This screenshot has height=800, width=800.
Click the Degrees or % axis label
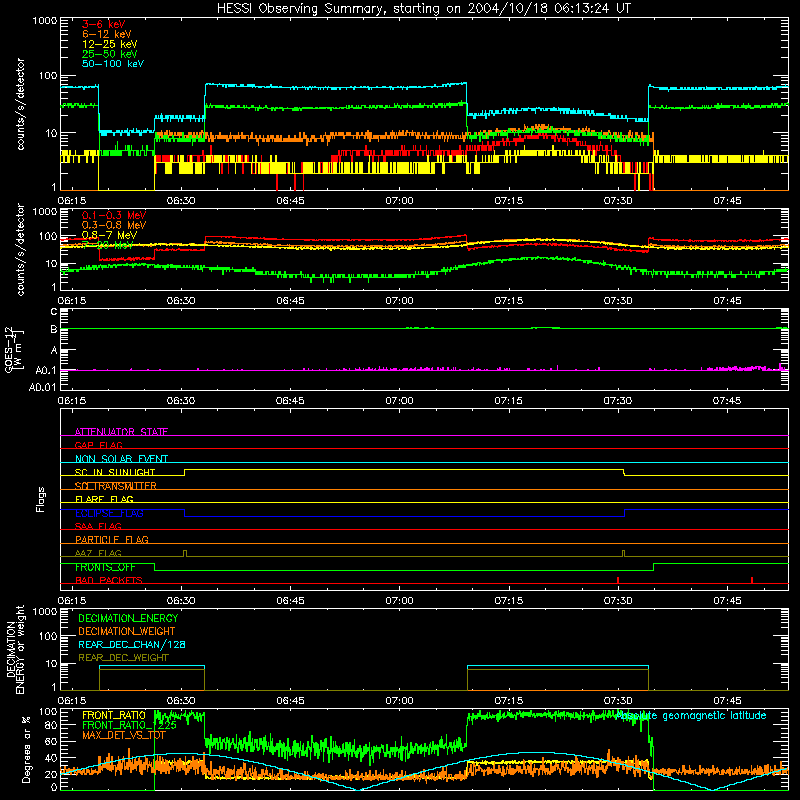click(26, 749)
